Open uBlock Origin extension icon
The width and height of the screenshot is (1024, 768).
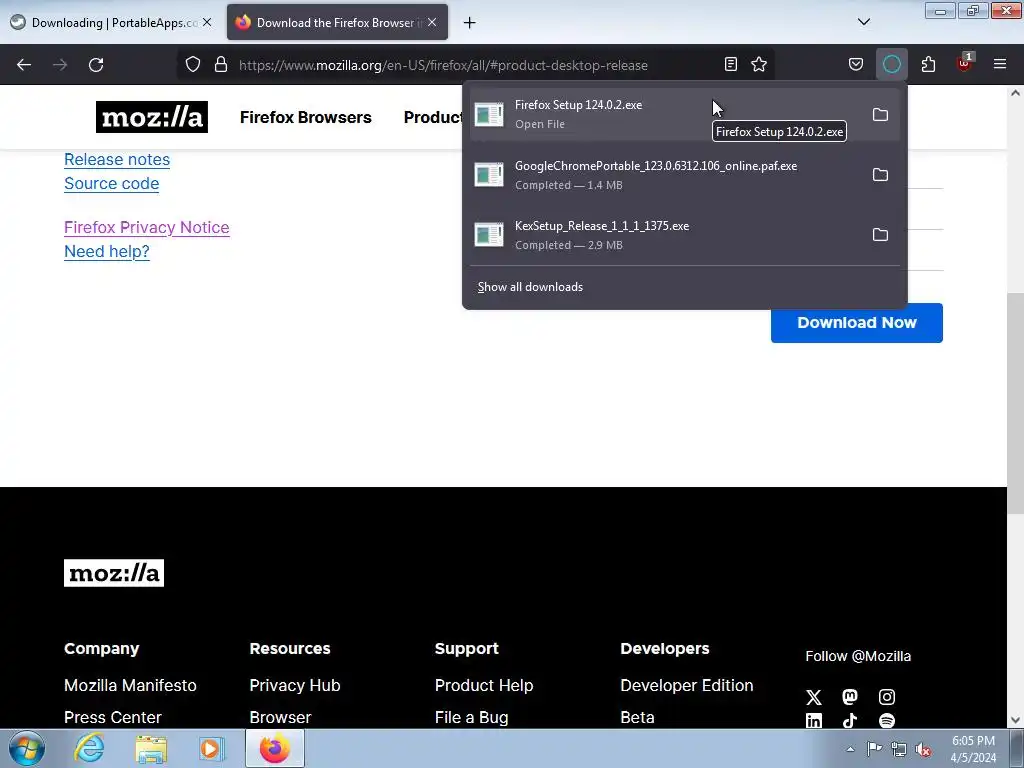[964, 64]
